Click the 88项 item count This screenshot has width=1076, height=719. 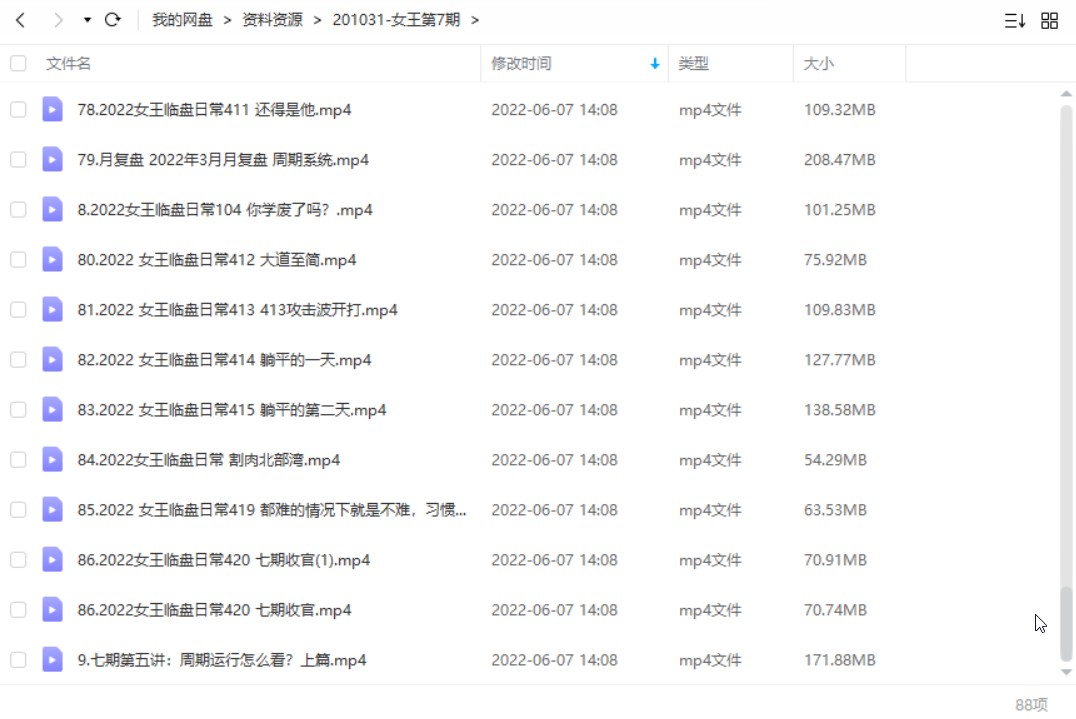(x=1031, y=705)
